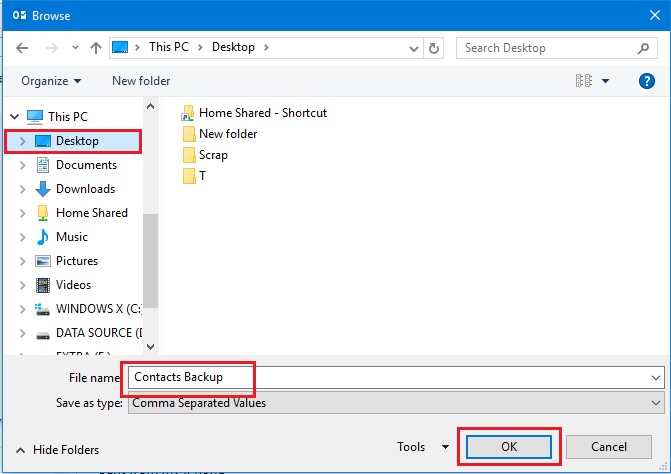The width and height of the screenshot is (671, 474).
Task: Open the Organize menu
Action: pos(51,81)
